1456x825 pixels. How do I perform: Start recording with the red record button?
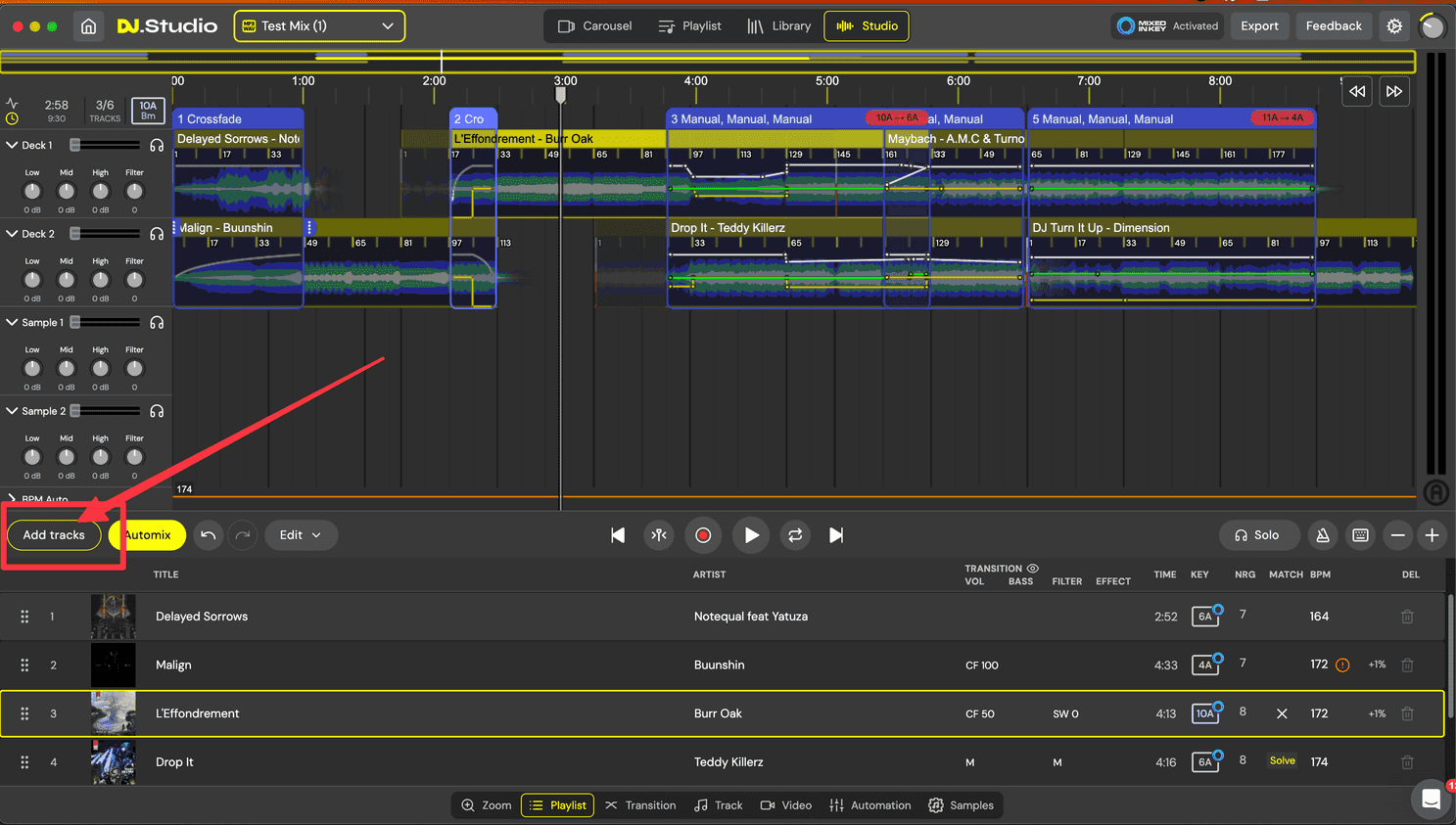tap(703, 535)
